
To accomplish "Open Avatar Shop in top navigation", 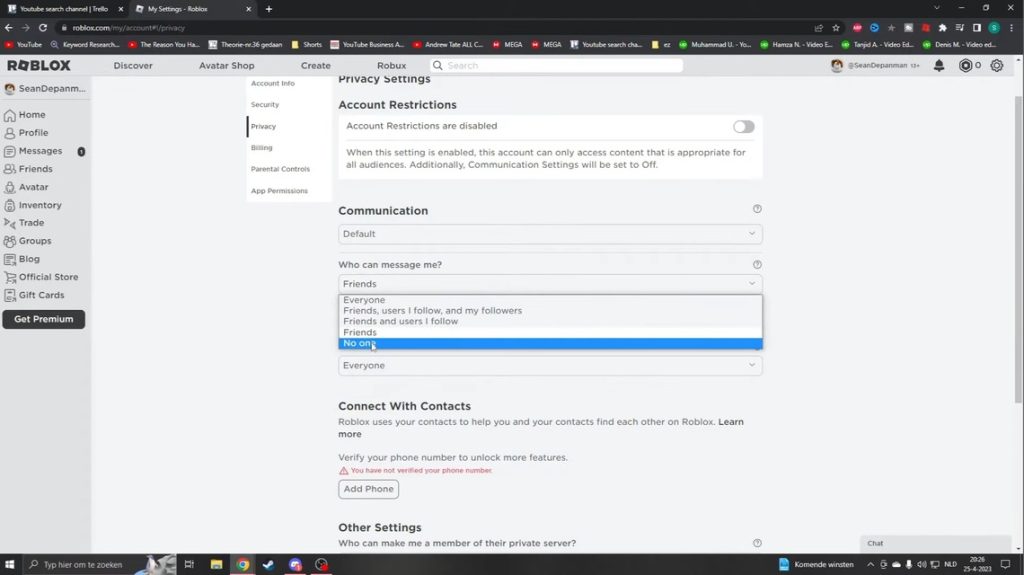I will coord(227,65).
